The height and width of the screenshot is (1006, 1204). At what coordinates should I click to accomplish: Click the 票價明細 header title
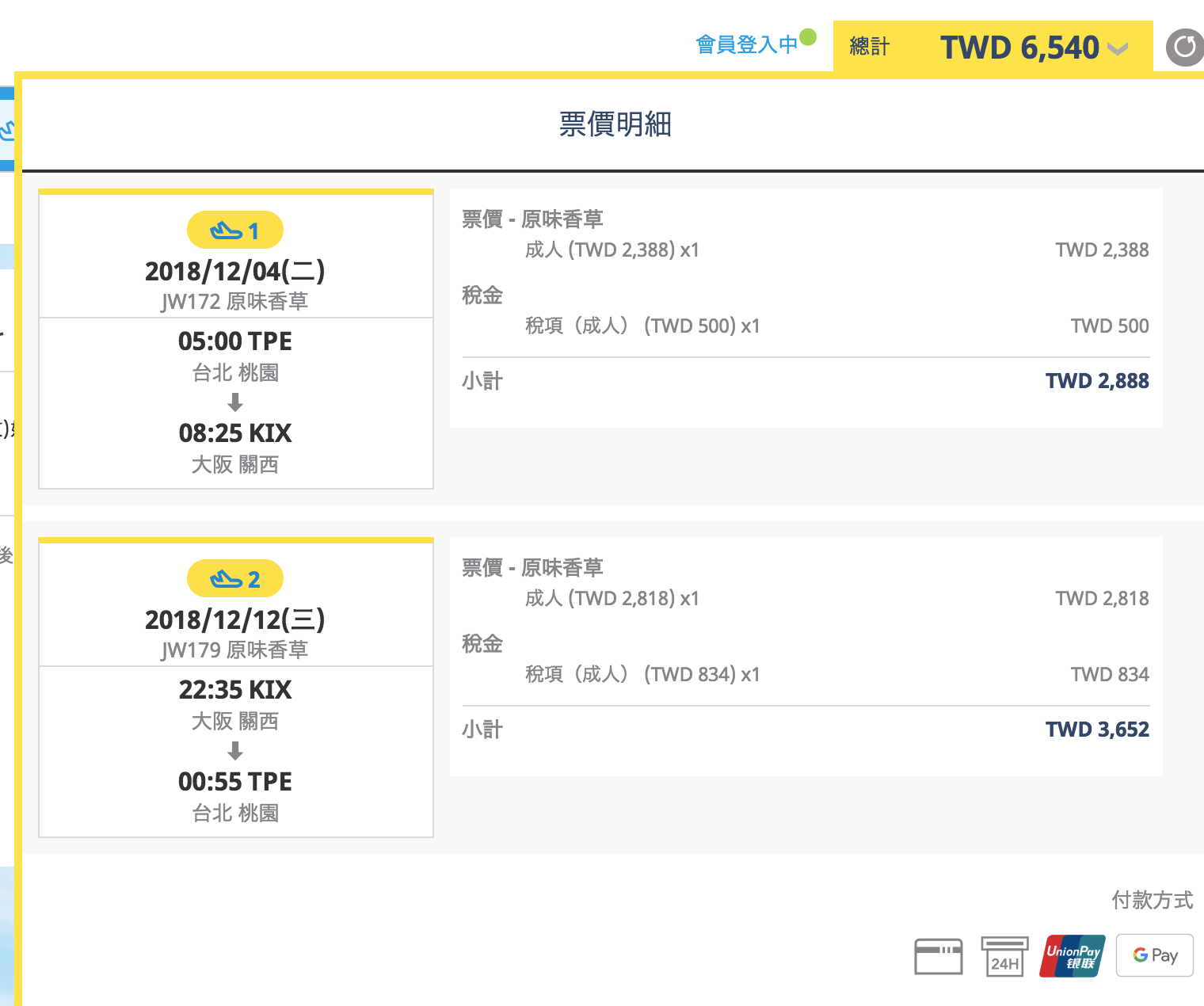615,124
